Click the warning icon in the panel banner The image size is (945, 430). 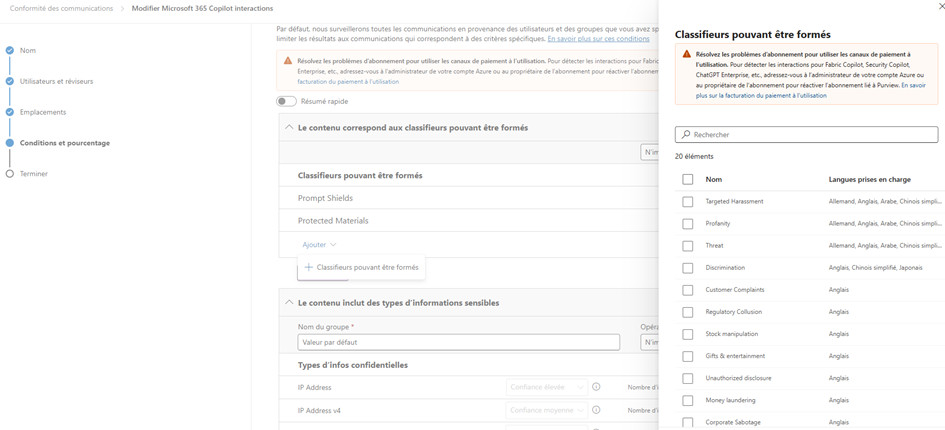click(x=686, y=54)
